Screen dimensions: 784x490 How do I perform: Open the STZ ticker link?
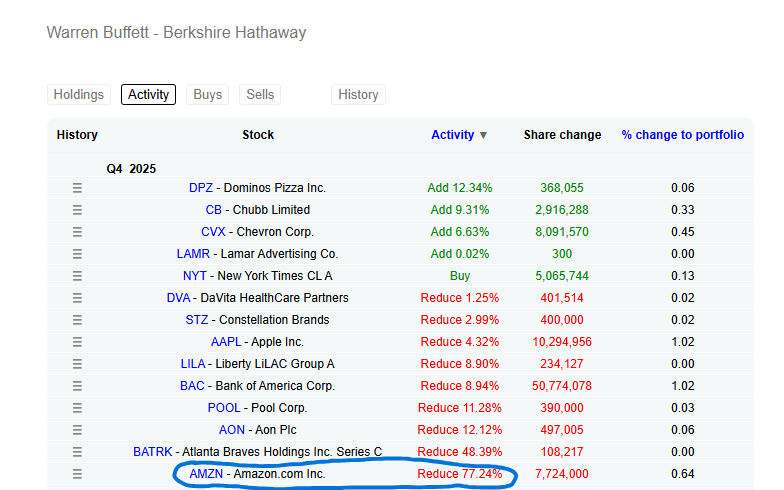pyautogui.click(x=196, y=320)
